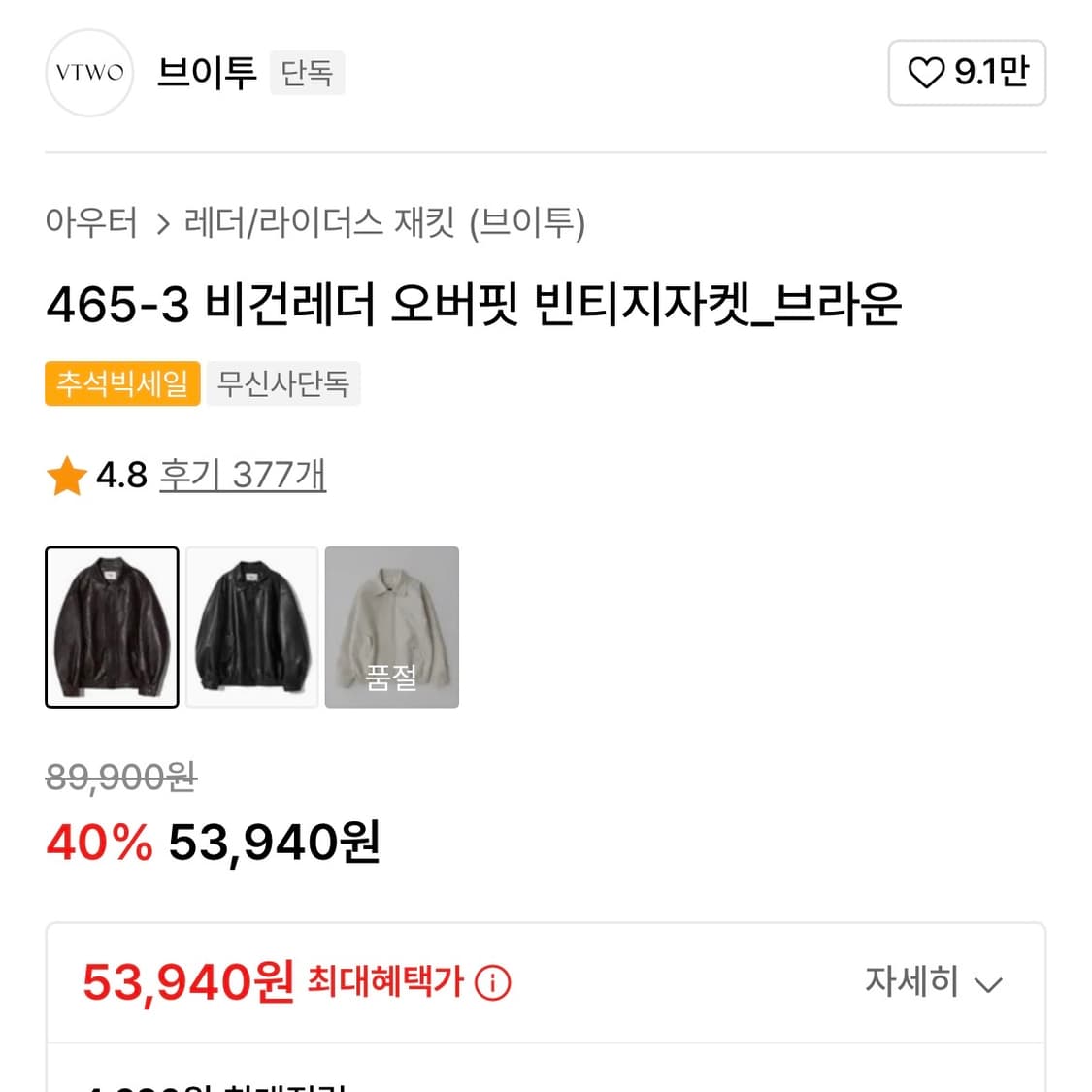The height and width of the screenshot is (1092, 1092).
Task: Click the product title text
Action: 474,305
